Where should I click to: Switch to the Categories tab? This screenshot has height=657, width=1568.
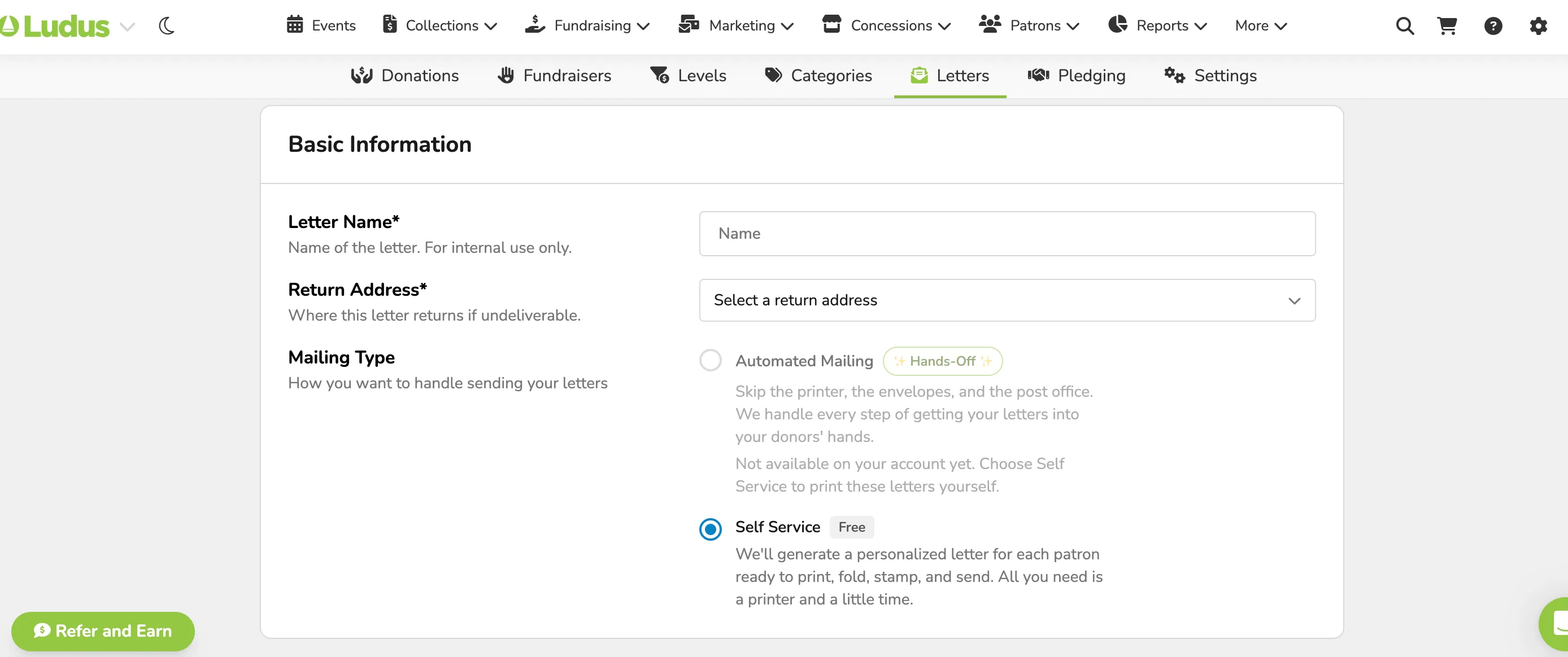tap(818, 76)
